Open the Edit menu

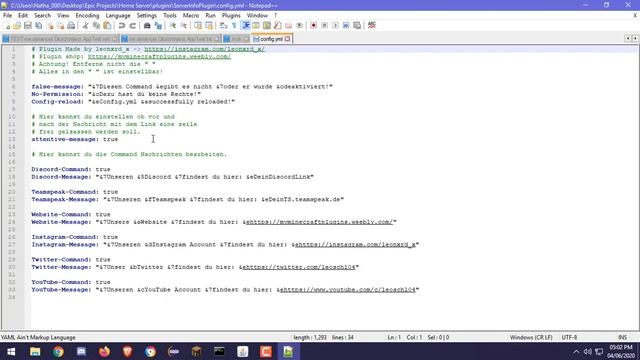pos(23,16)
